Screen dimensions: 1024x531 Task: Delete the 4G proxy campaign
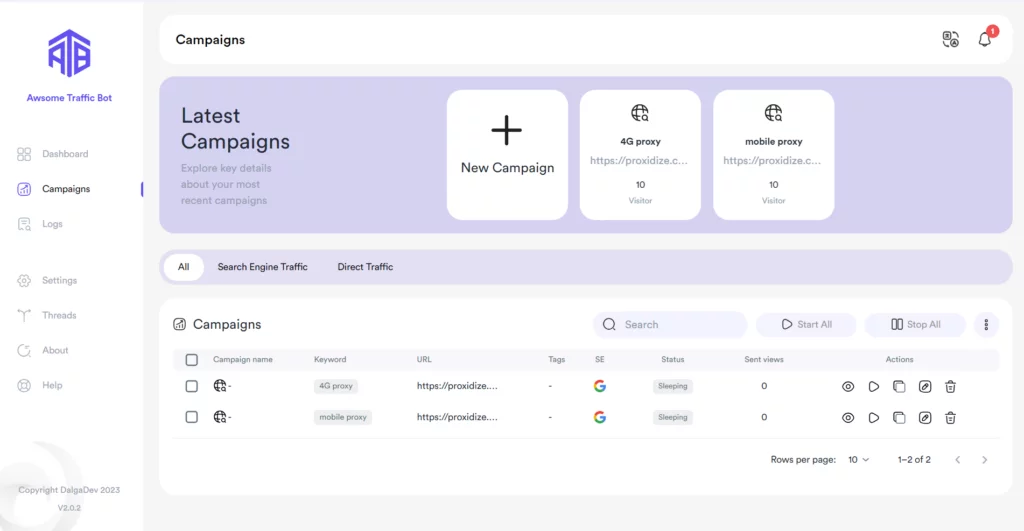pos(951,386)
